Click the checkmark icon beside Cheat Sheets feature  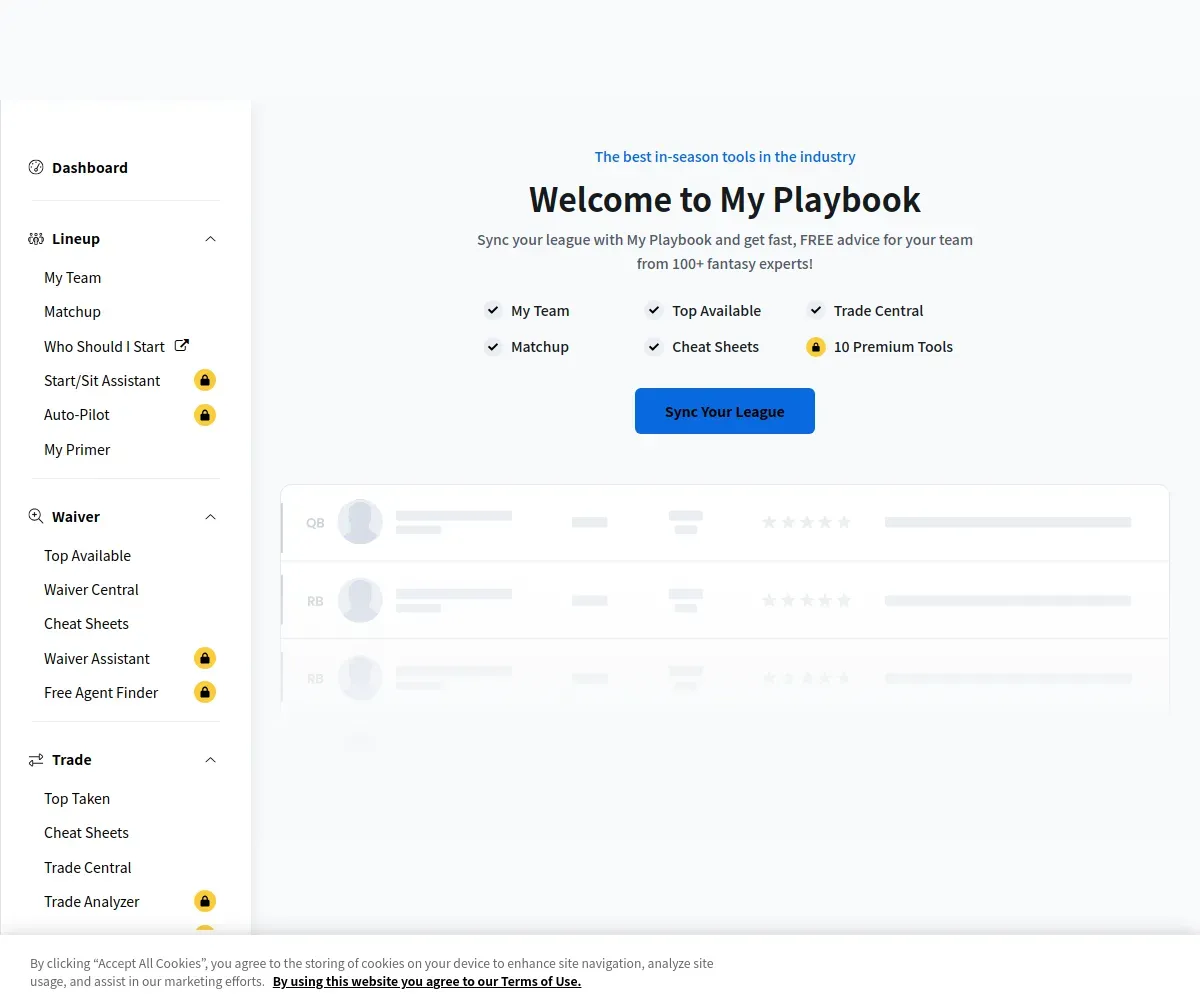(654, 347)
